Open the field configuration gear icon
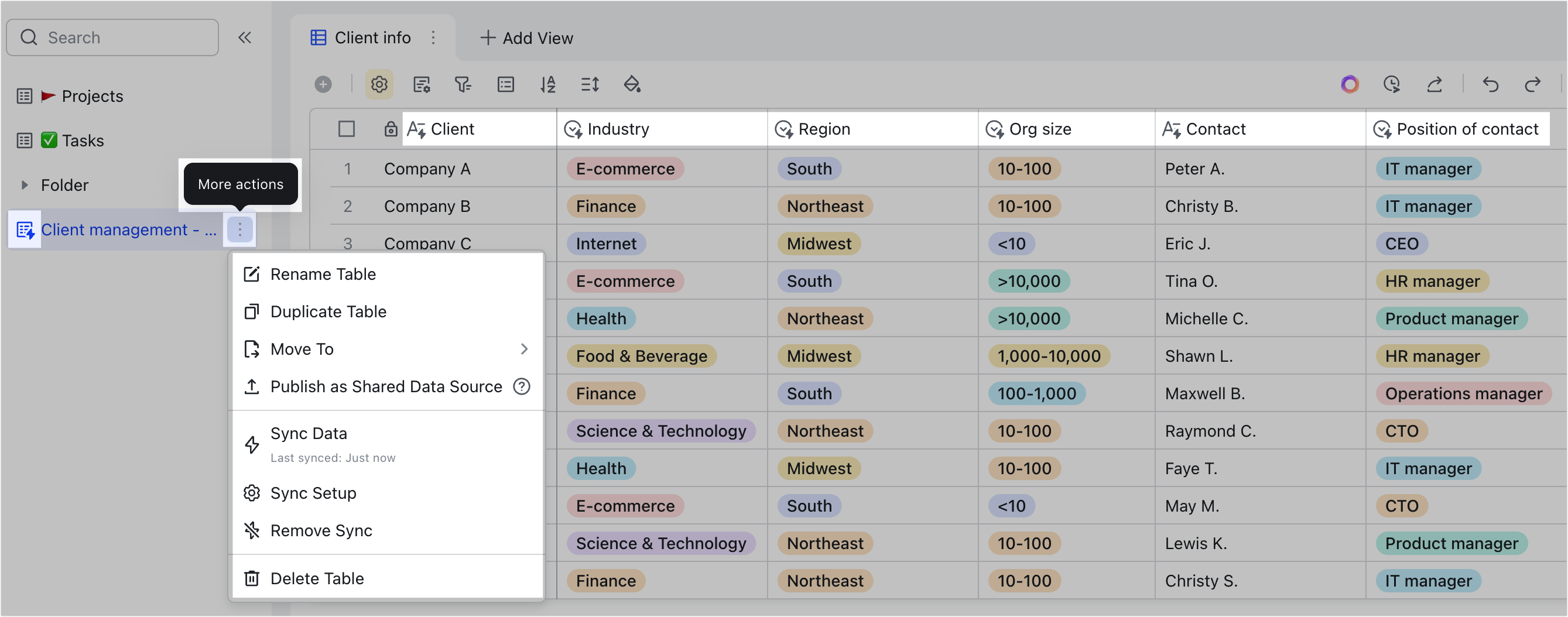The image size is (1568, 617). tap(379, 84)
